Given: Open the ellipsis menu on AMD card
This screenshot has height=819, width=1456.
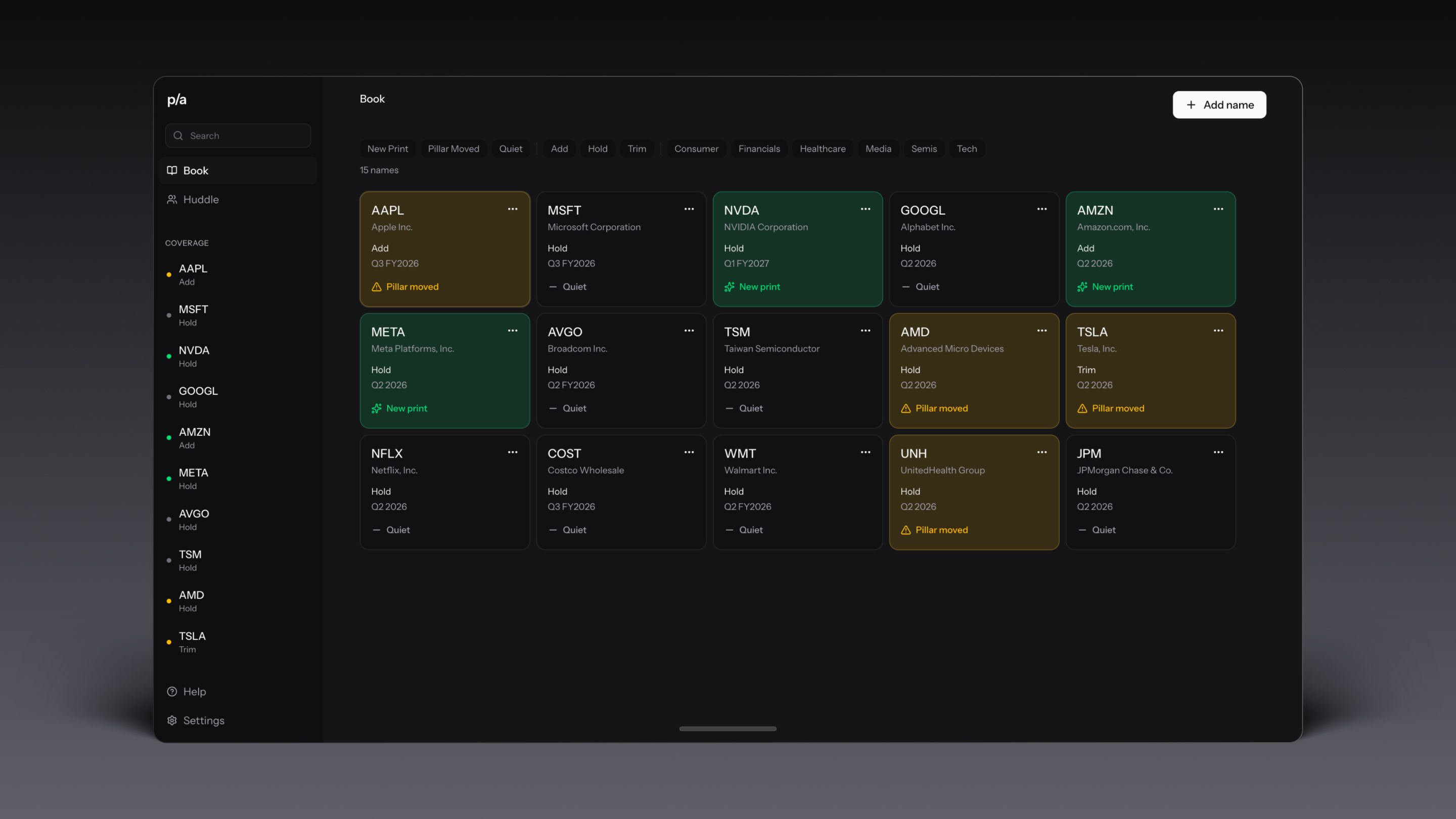Looking at the screenshot, I should (1041, 331).
